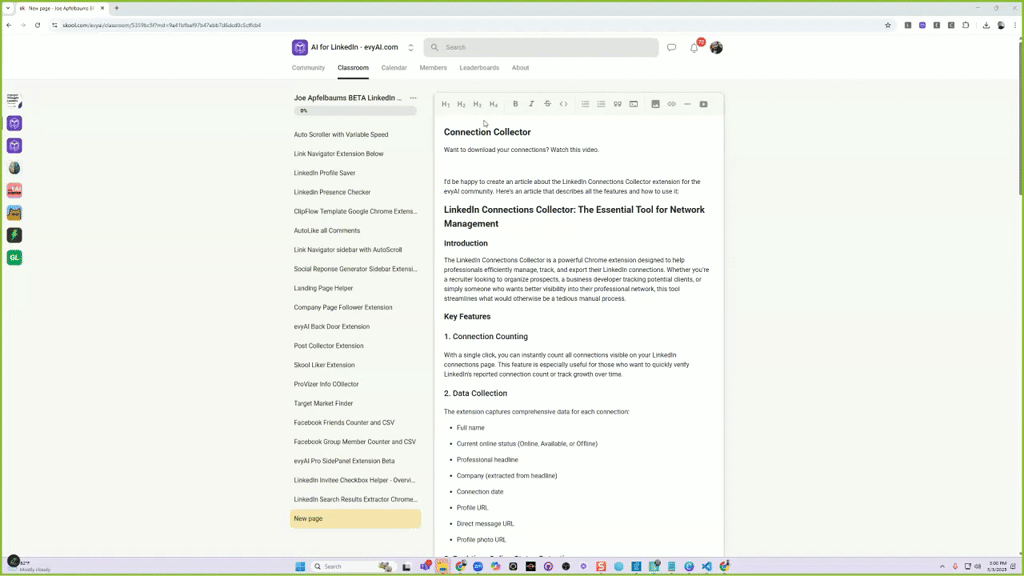Insert inline code with the code icon
The width and height of the screenshot is (1024, 576).
[x=564, y=104]
